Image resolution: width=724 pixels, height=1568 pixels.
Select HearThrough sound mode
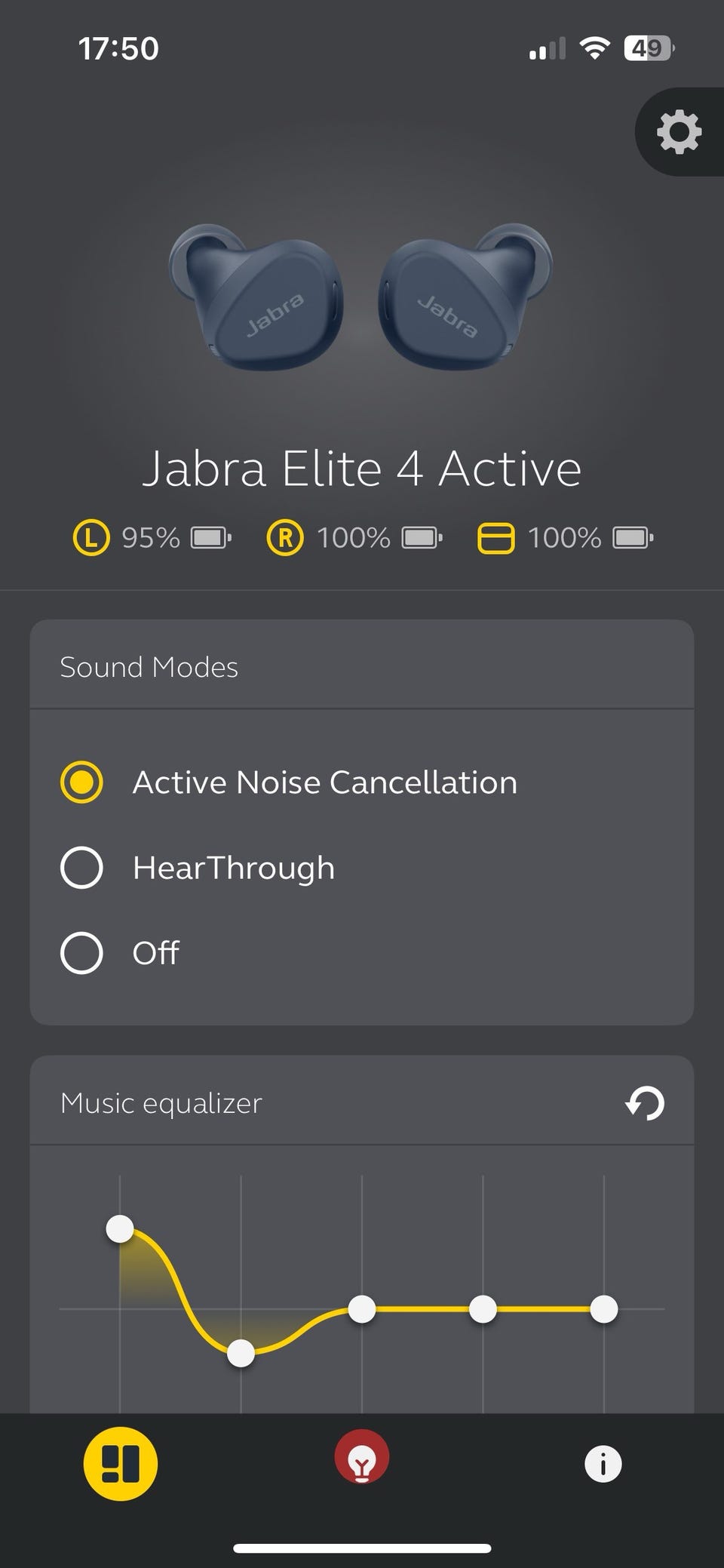click(x=81, y=867)
